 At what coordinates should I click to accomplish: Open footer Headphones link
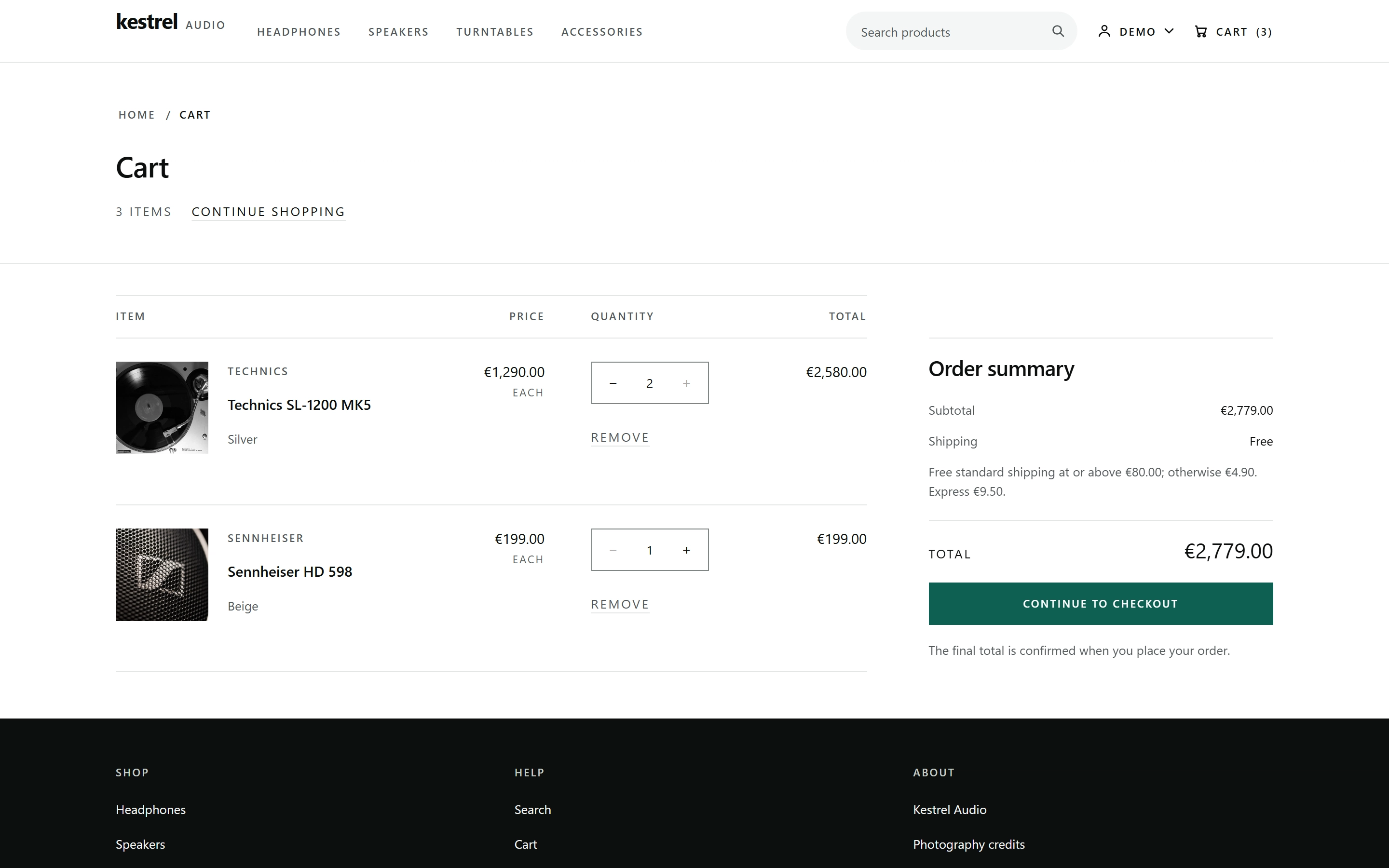click(x=150, y=810)
